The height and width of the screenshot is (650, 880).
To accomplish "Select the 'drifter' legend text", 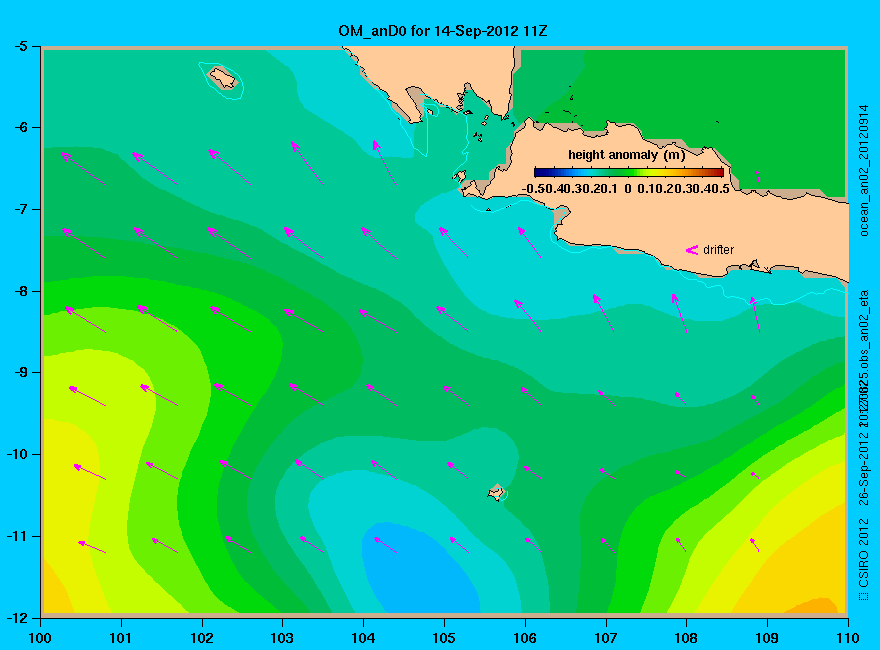I will pos(718,250).
